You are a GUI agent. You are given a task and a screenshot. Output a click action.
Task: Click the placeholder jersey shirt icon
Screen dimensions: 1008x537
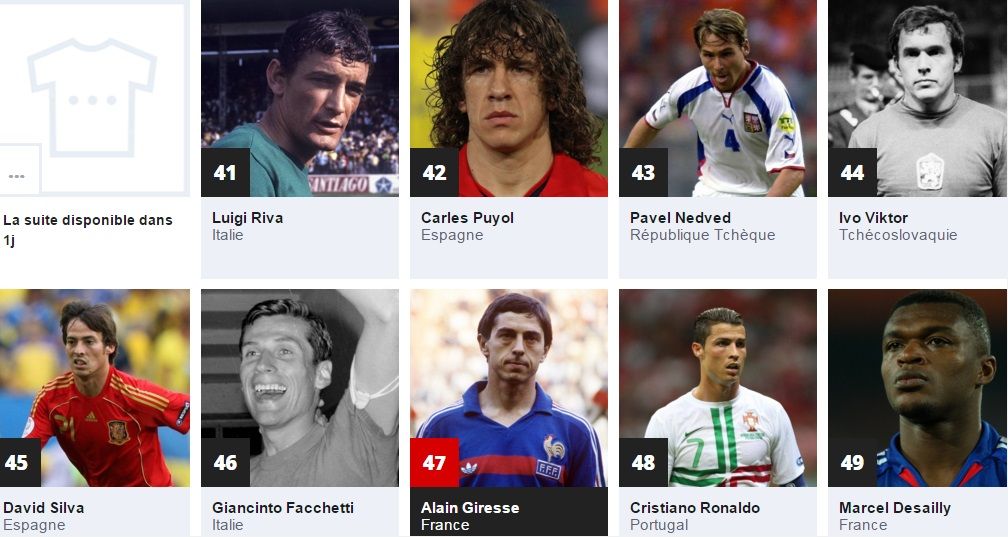click(93, 97)
